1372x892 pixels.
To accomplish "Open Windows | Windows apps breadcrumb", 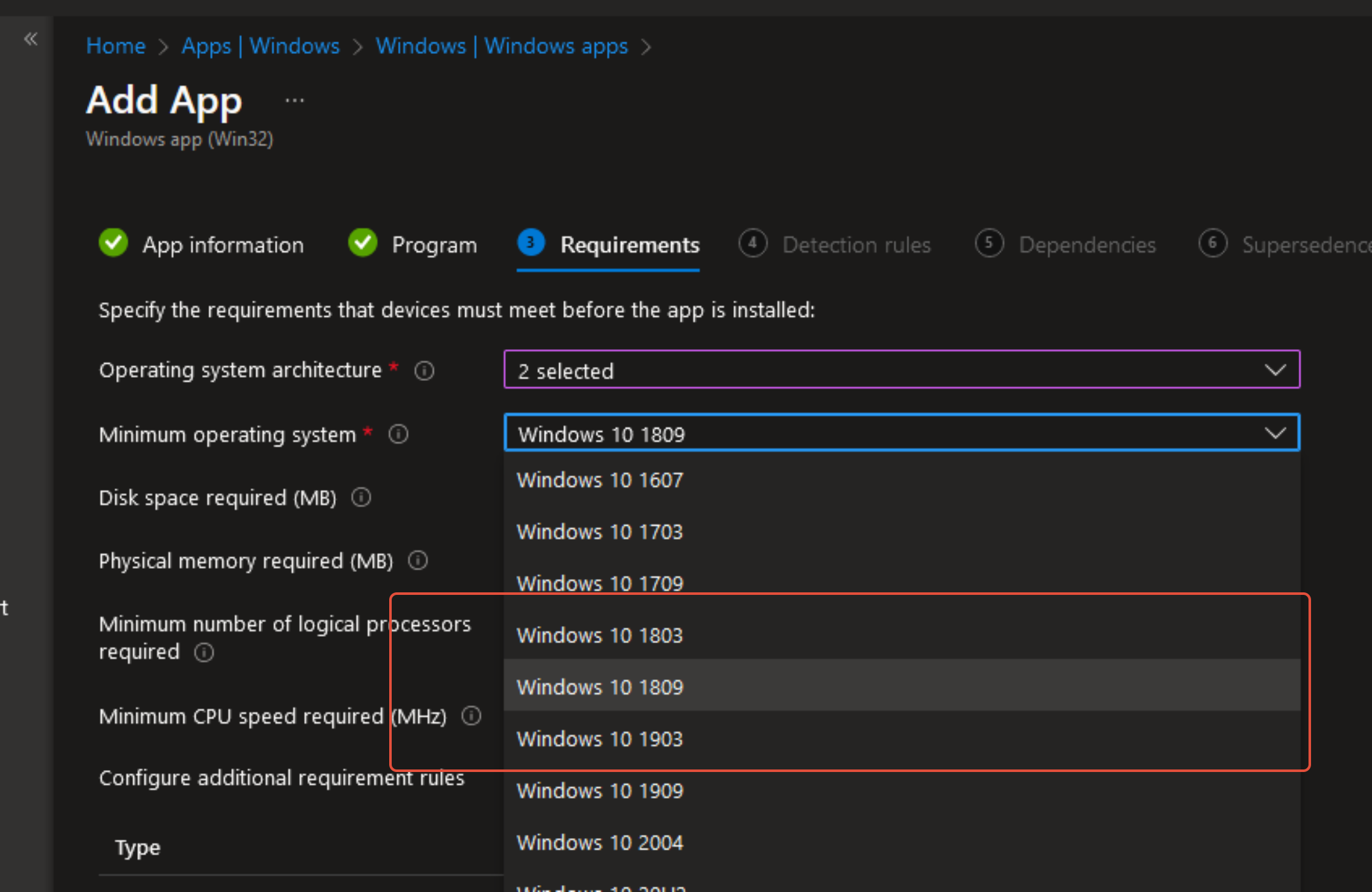I will (x=502, y=46).
